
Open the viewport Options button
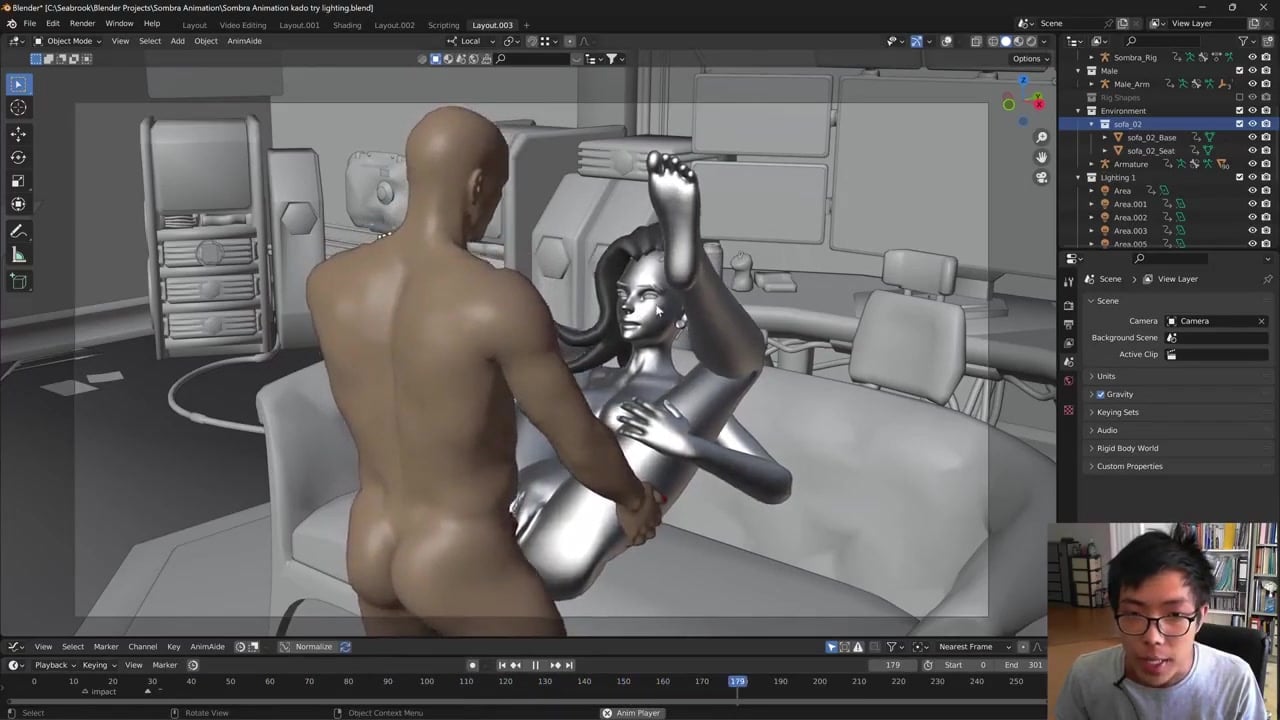1030,58
